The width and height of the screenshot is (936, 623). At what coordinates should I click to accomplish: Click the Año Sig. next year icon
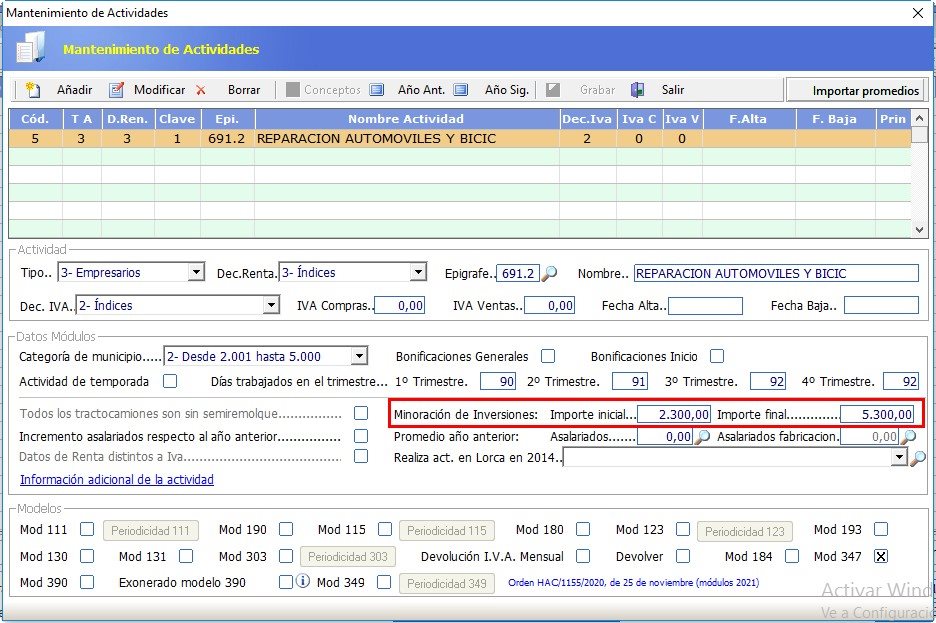(x=461, y=90)
